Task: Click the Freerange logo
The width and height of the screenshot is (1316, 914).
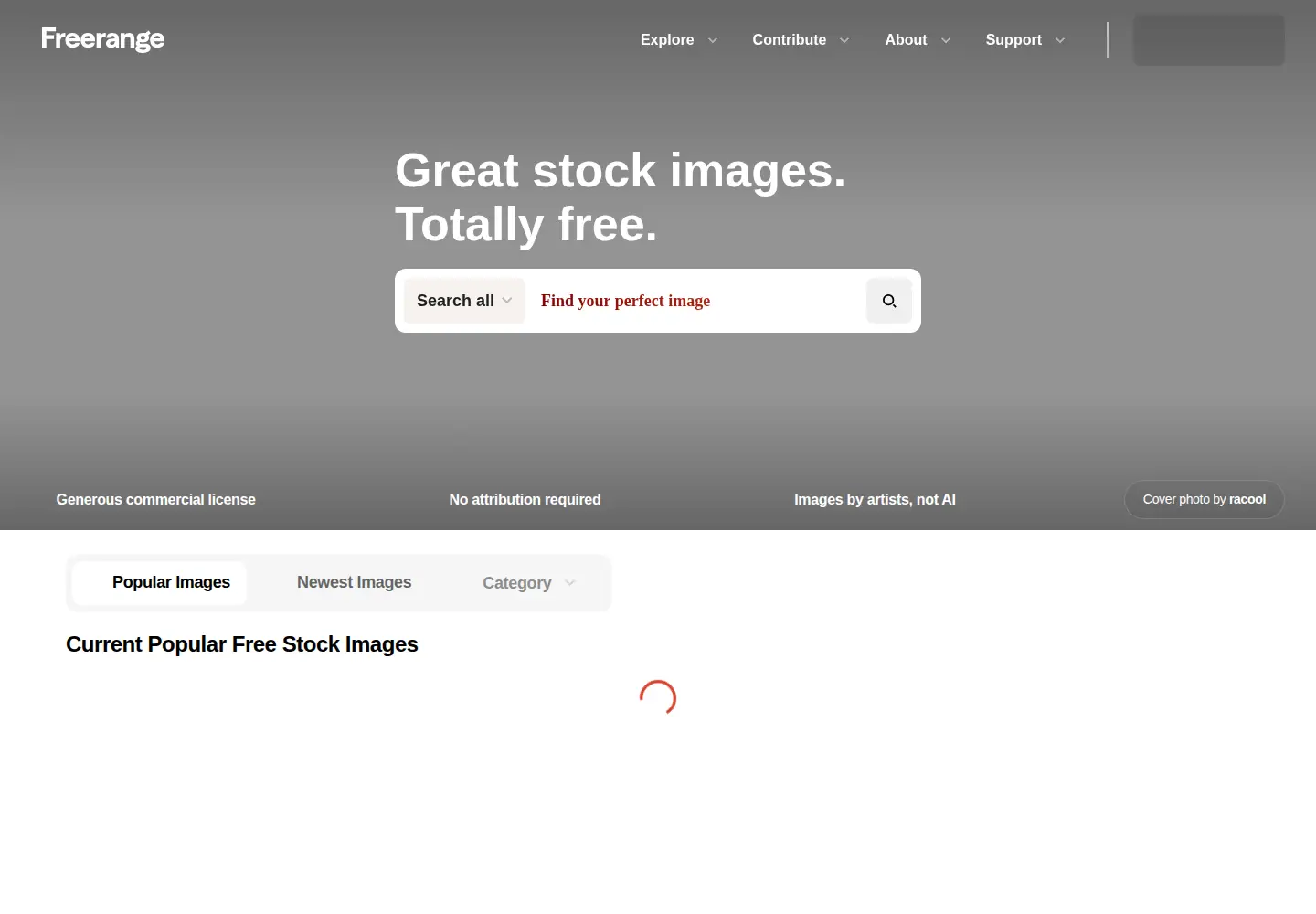Action: pyautogui.click(x=103, y=39)
